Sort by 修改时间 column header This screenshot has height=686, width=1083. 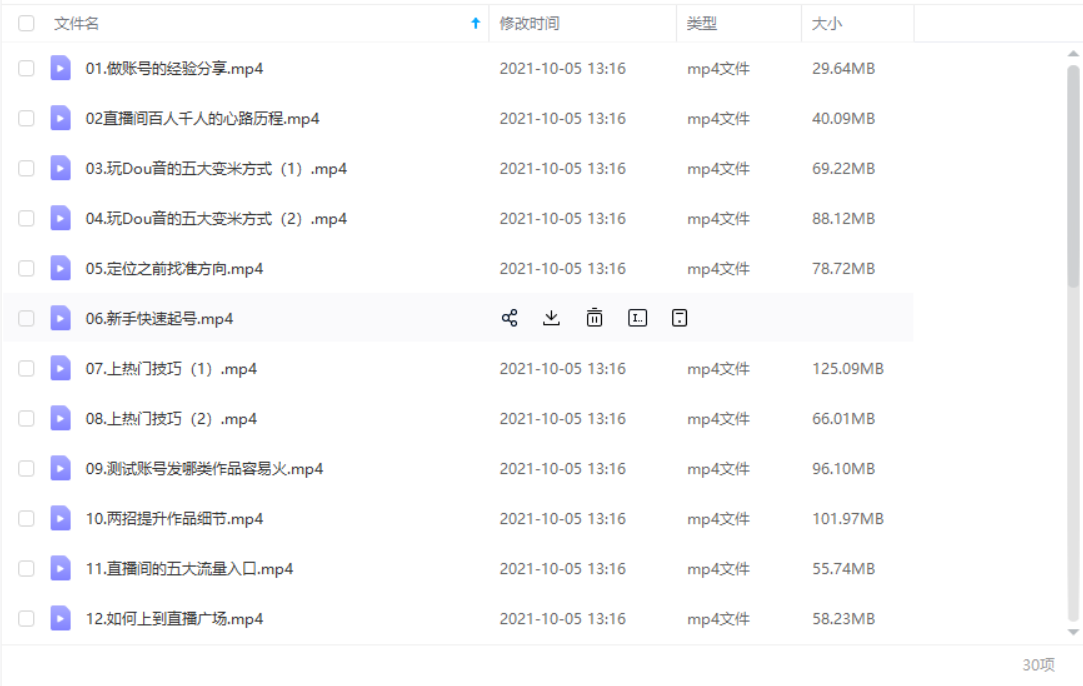[529, 23]
